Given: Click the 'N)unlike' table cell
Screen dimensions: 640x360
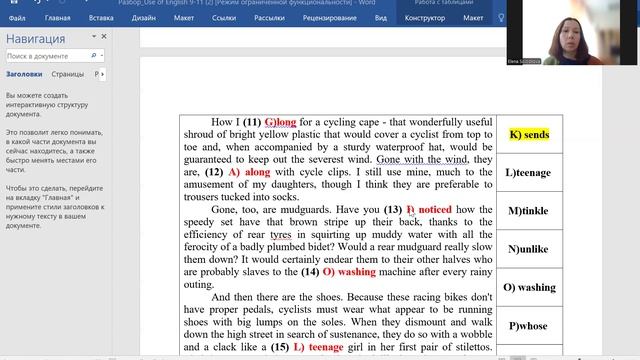Looking at the screenshot, I should point(529,249).
